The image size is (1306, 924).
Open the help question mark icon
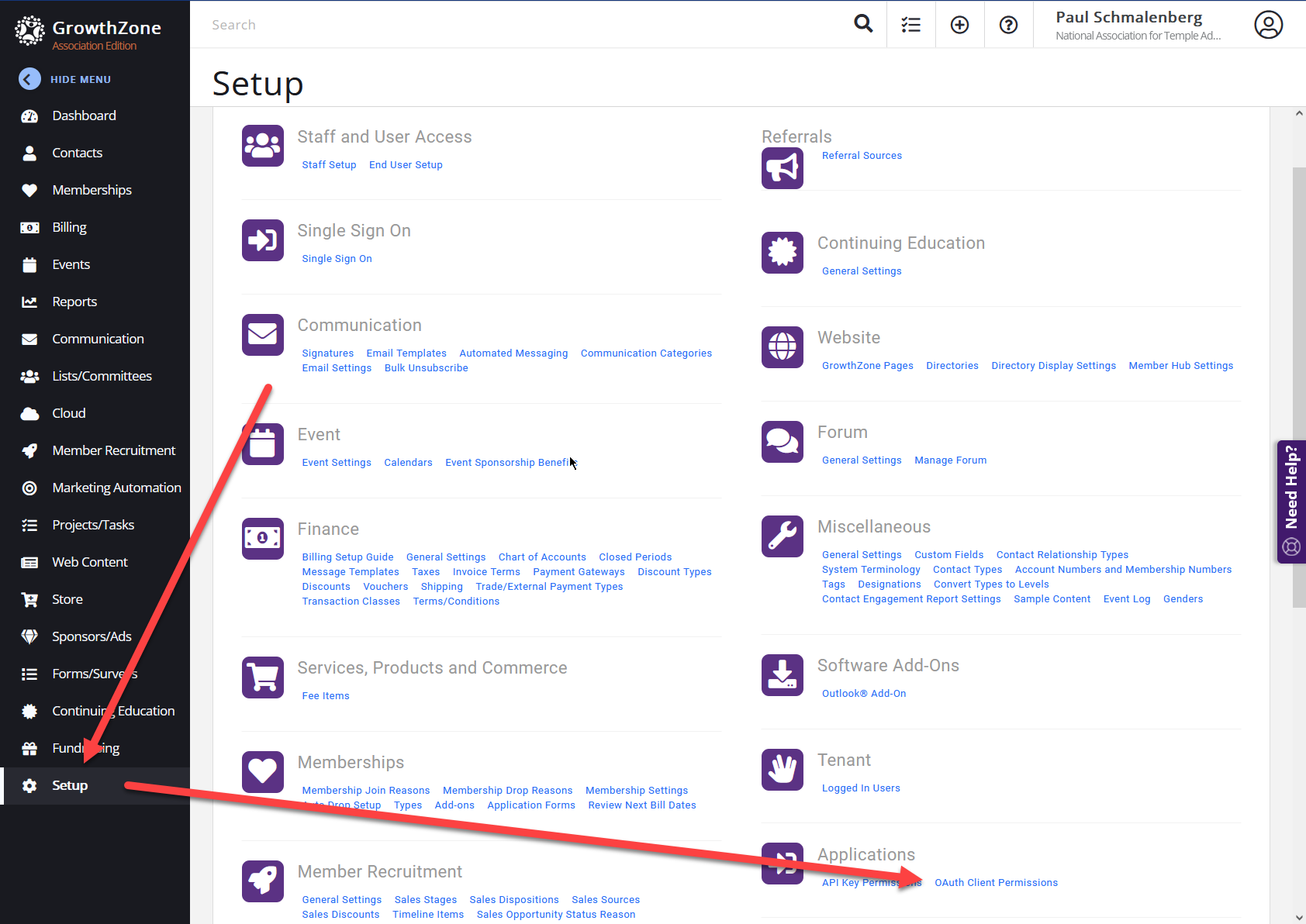[x=1008, y=25]
